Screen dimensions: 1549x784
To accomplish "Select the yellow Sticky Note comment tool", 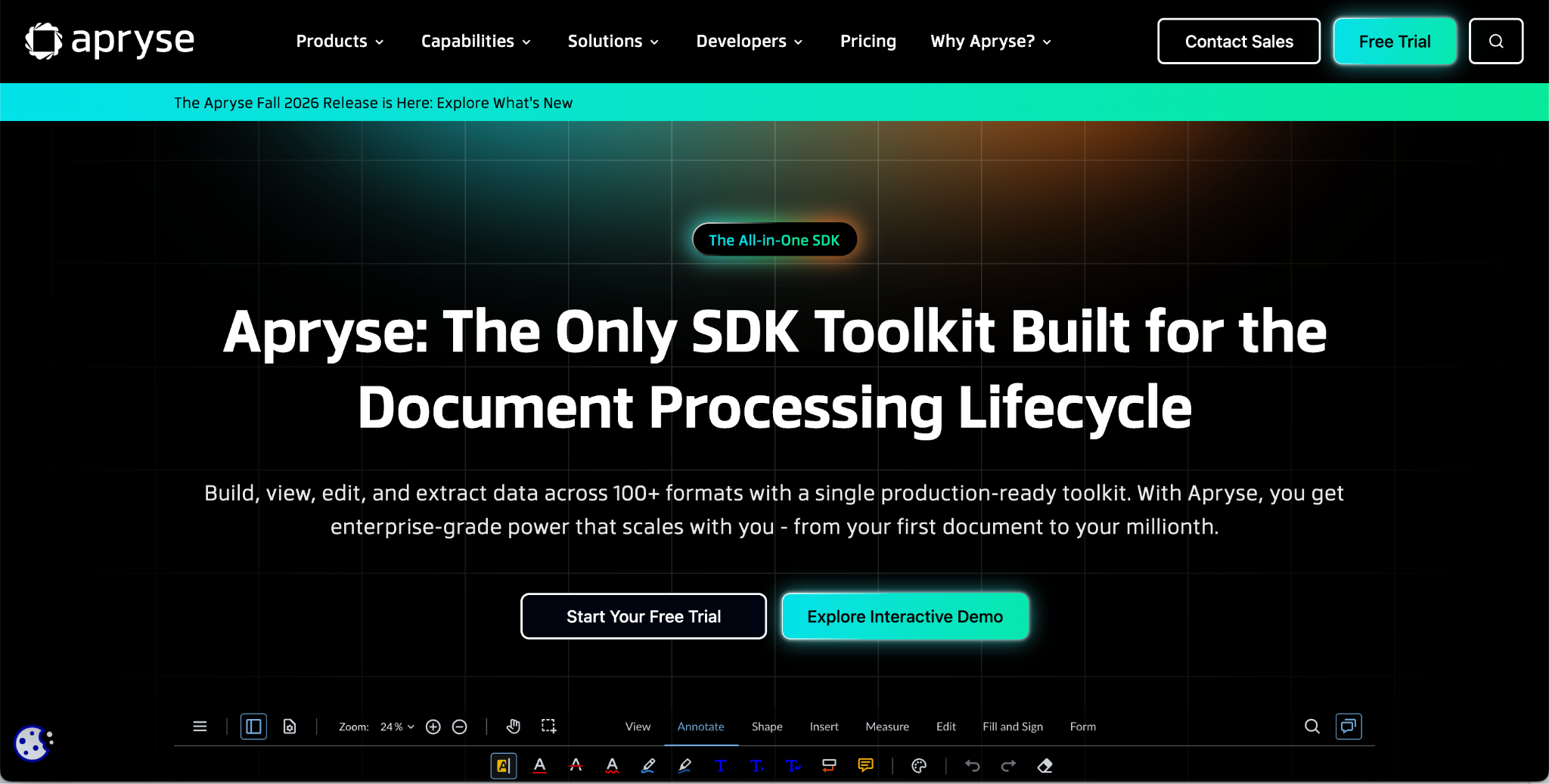I will [x=866, y=766].
